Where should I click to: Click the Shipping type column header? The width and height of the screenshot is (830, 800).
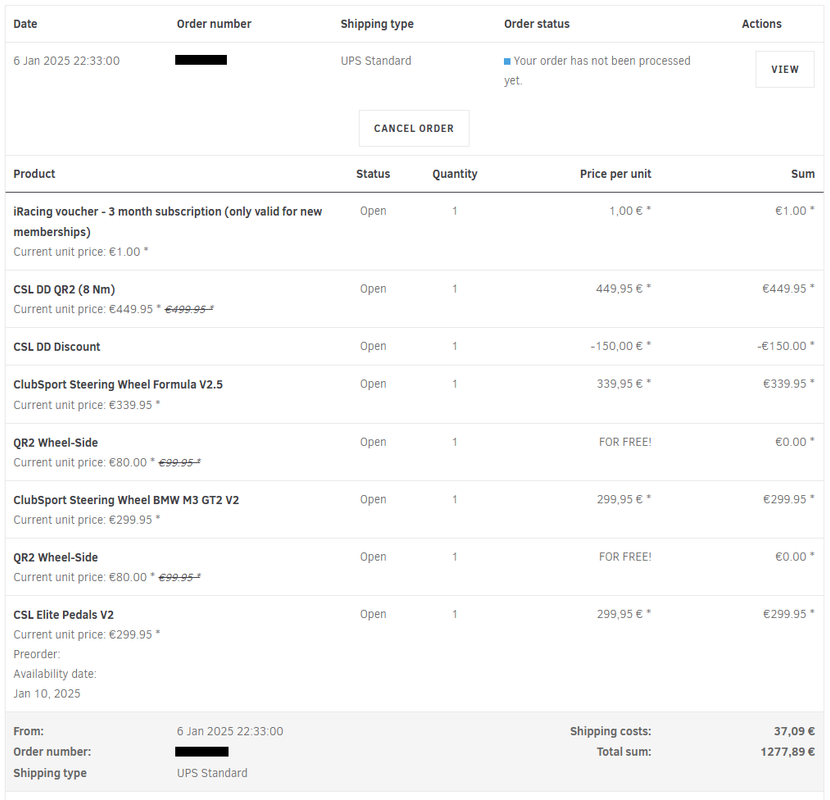377,24
